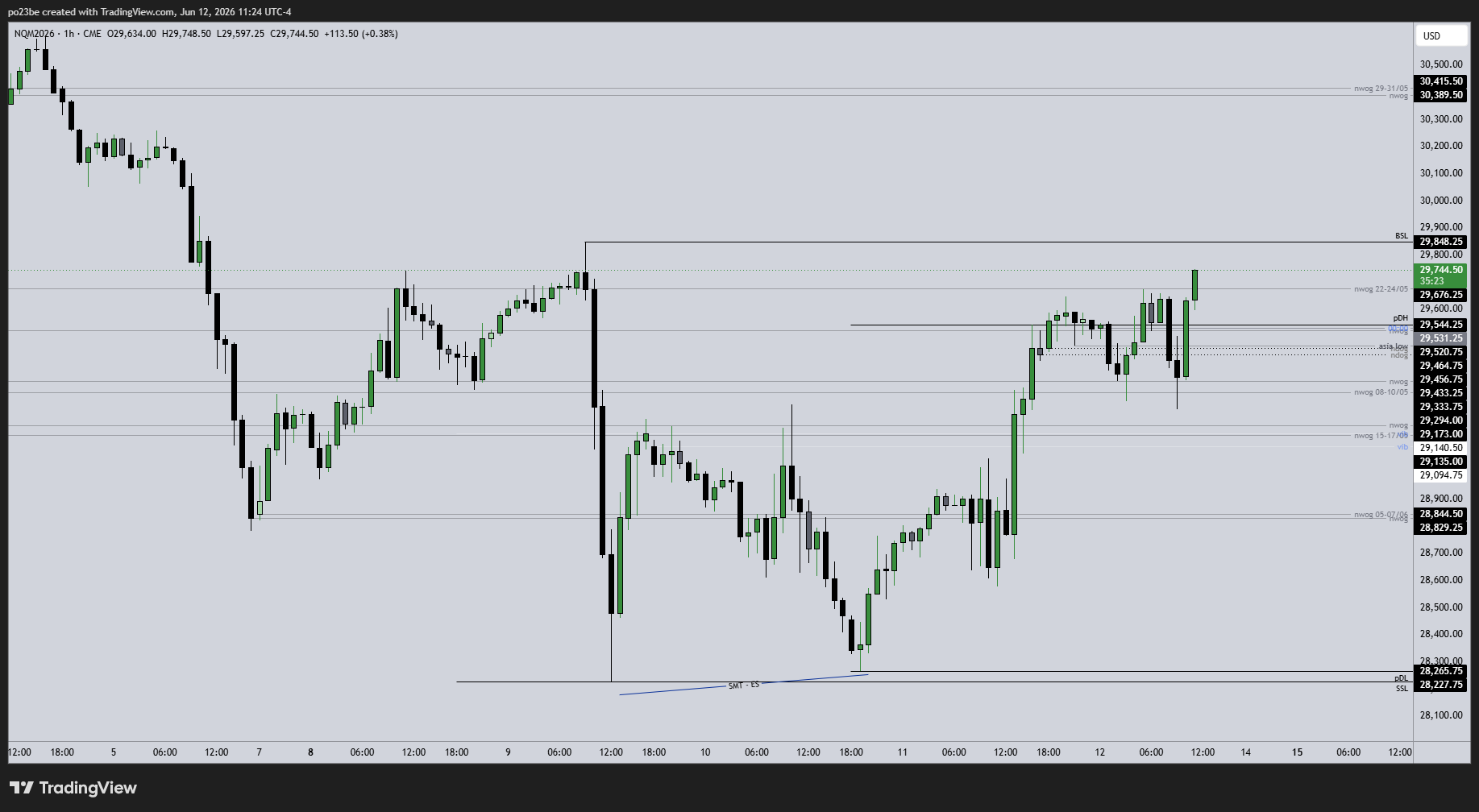
Task: Click the nwog 29-31/05 label
Action: point(1381,89)
